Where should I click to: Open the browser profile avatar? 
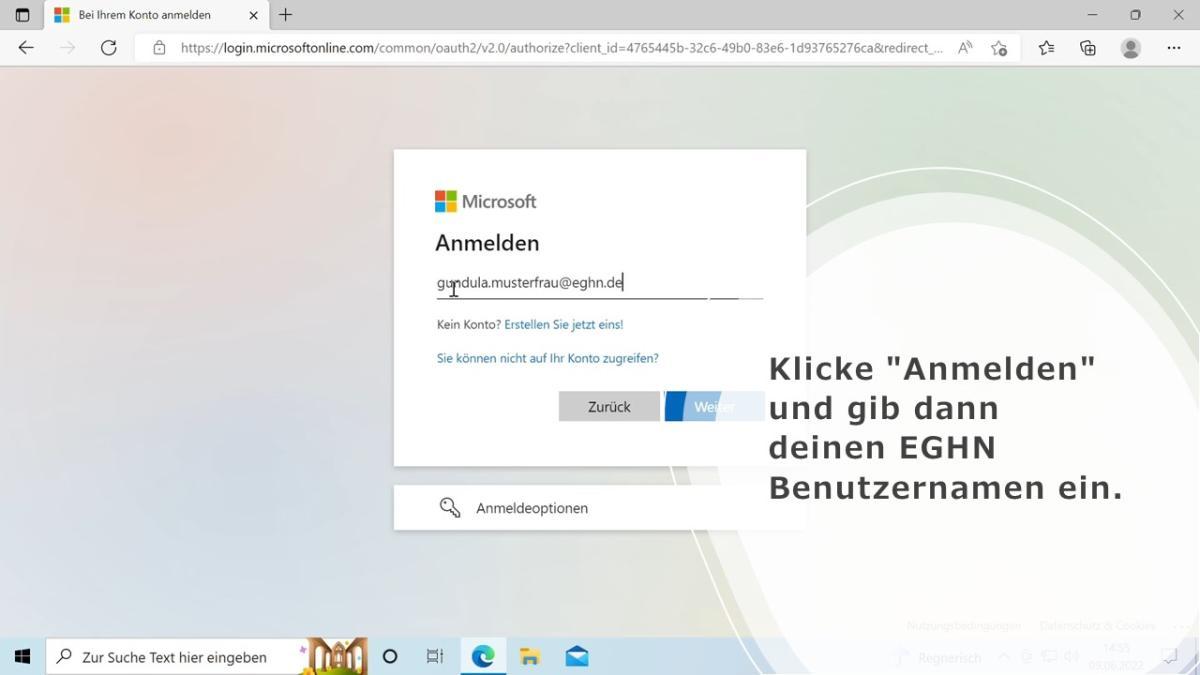point(1131,48)
